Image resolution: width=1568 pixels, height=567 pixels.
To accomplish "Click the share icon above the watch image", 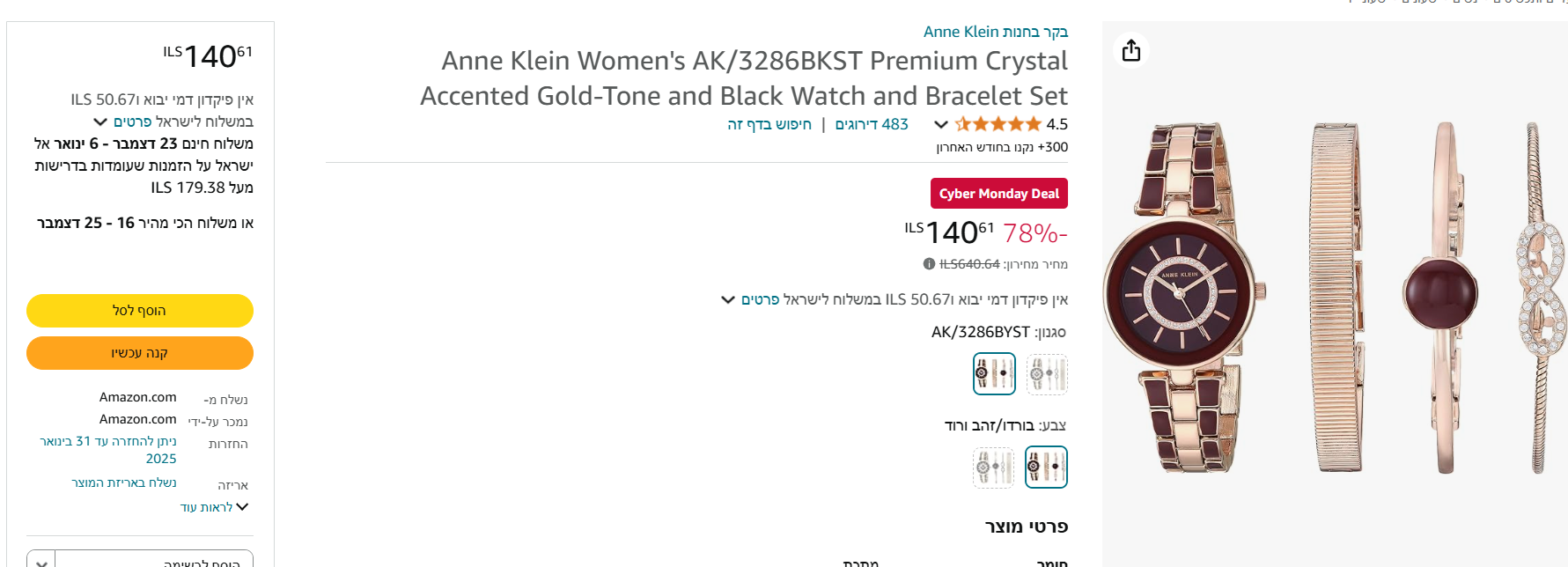I will point(1131,50).
